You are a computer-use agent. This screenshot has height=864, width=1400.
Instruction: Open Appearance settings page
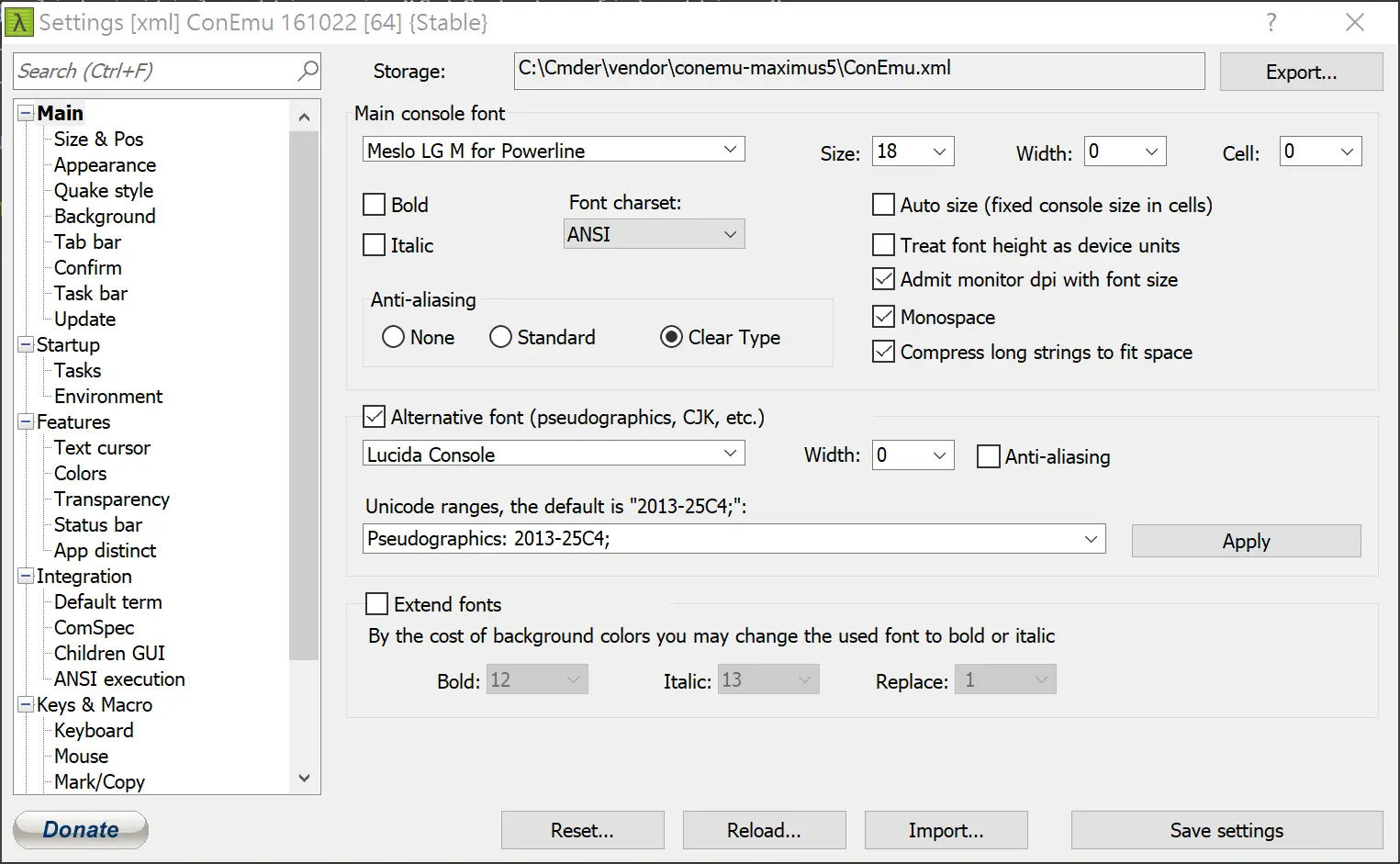coord(105,165)
